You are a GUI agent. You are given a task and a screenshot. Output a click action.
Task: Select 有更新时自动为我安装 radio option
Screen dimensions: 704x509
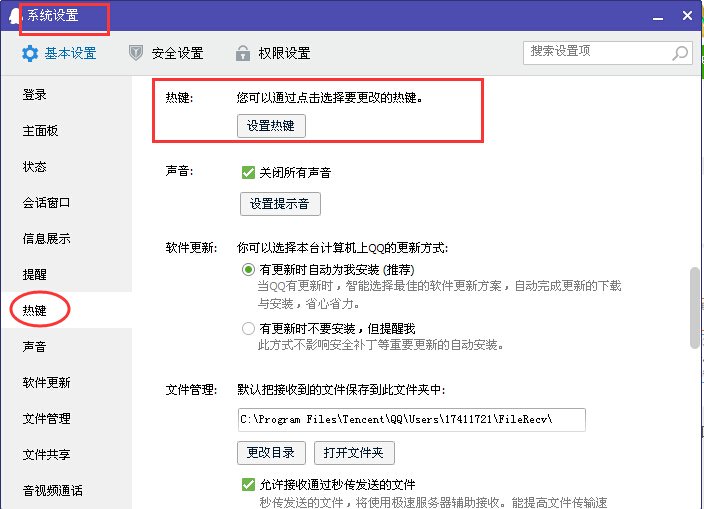[x=248, y=269]
